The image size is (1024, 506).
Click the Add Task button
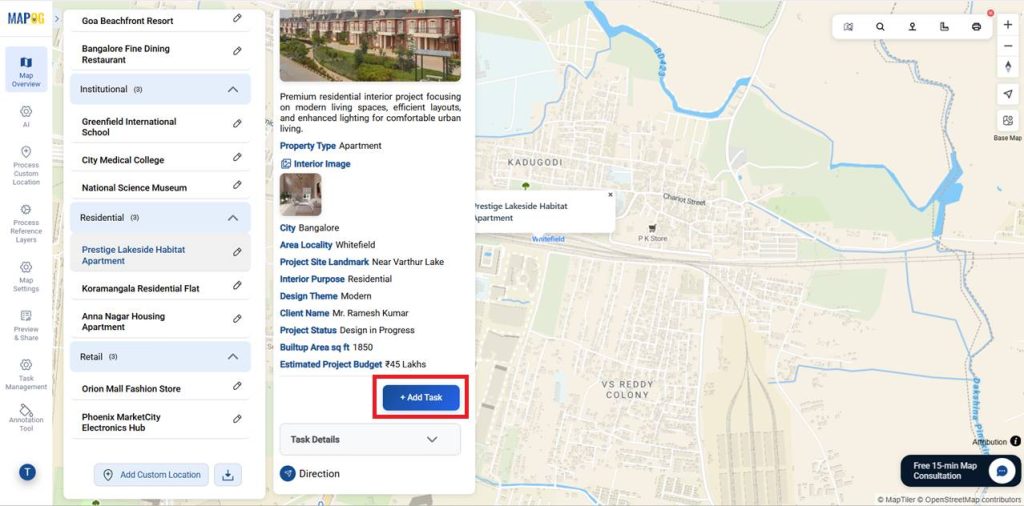[x=421, y=398]
